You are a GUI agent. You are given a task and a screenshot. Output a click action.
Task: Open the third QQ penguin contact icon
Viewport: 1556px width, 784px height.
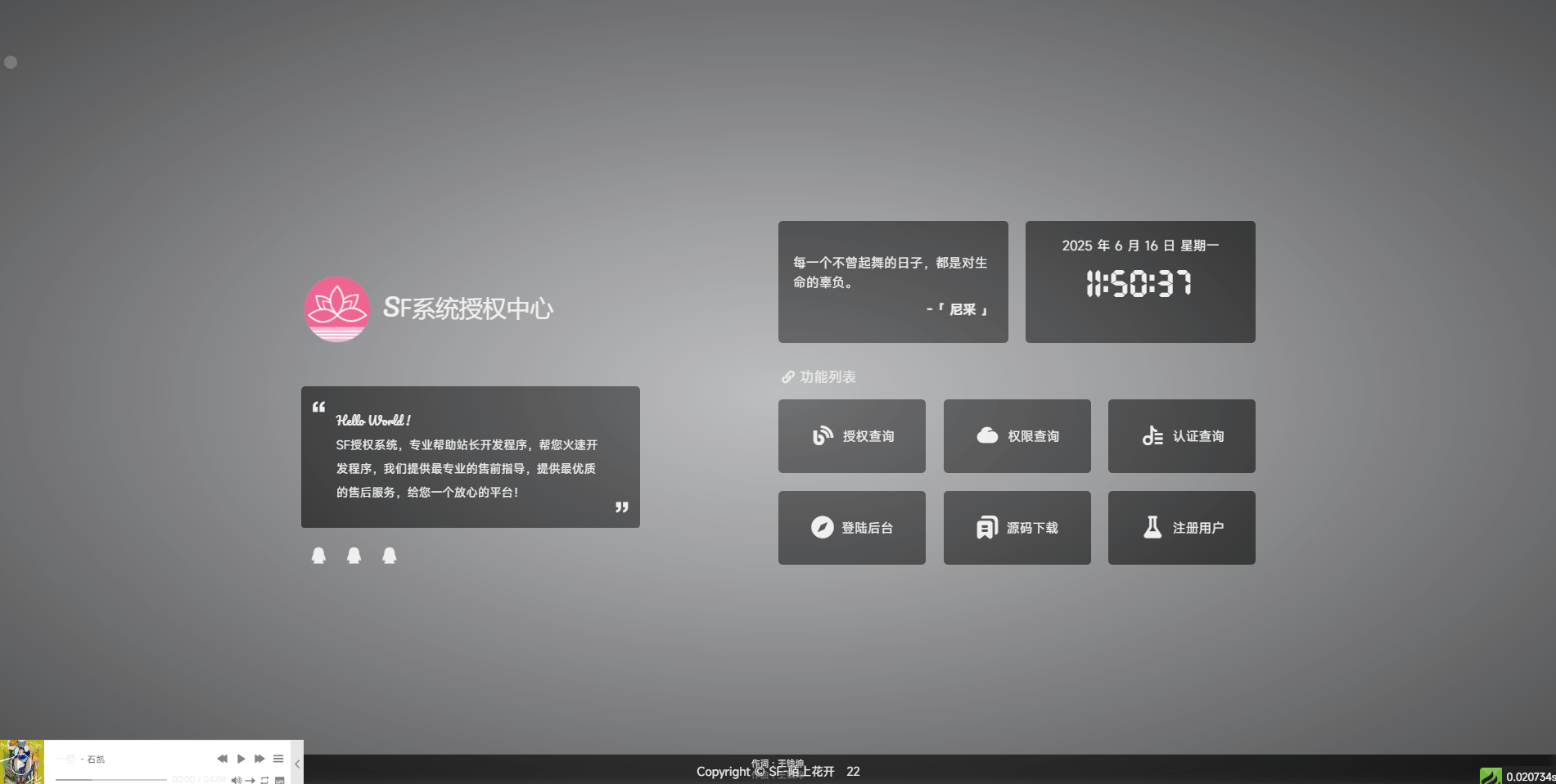390,556
